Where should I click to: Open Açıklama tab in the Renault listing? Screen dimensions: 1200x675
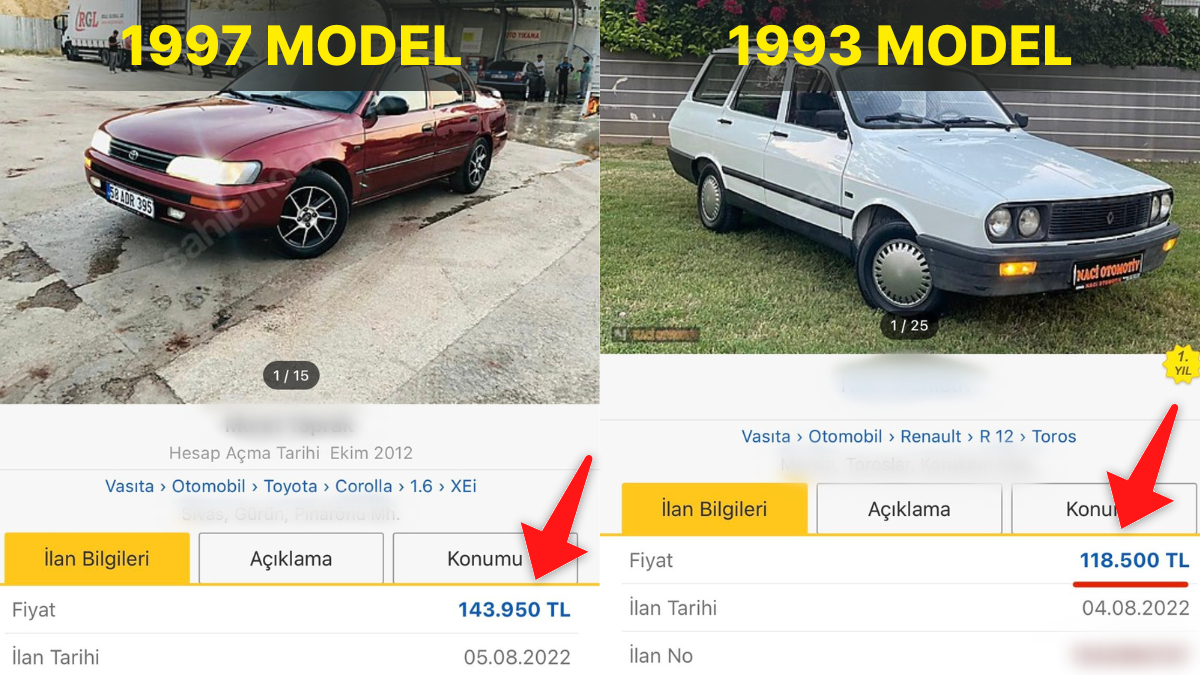[909, 509]
